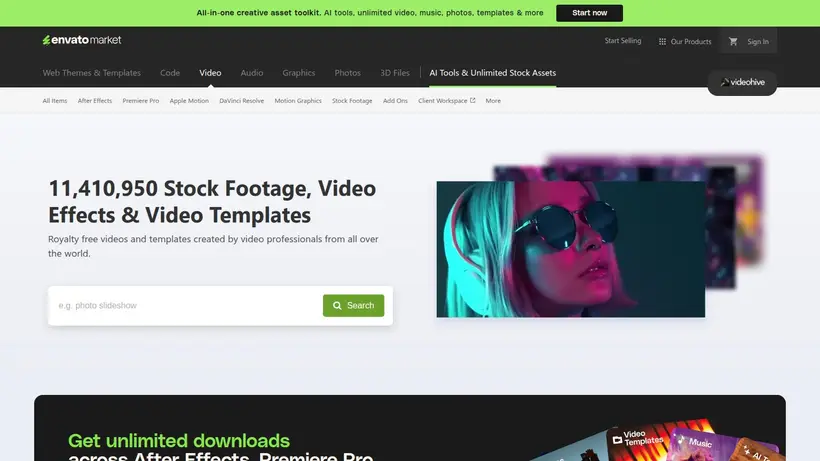820x461 pixels.
Task: Click the Get unlimited downloads heading
Action: (x=179, y=441)
